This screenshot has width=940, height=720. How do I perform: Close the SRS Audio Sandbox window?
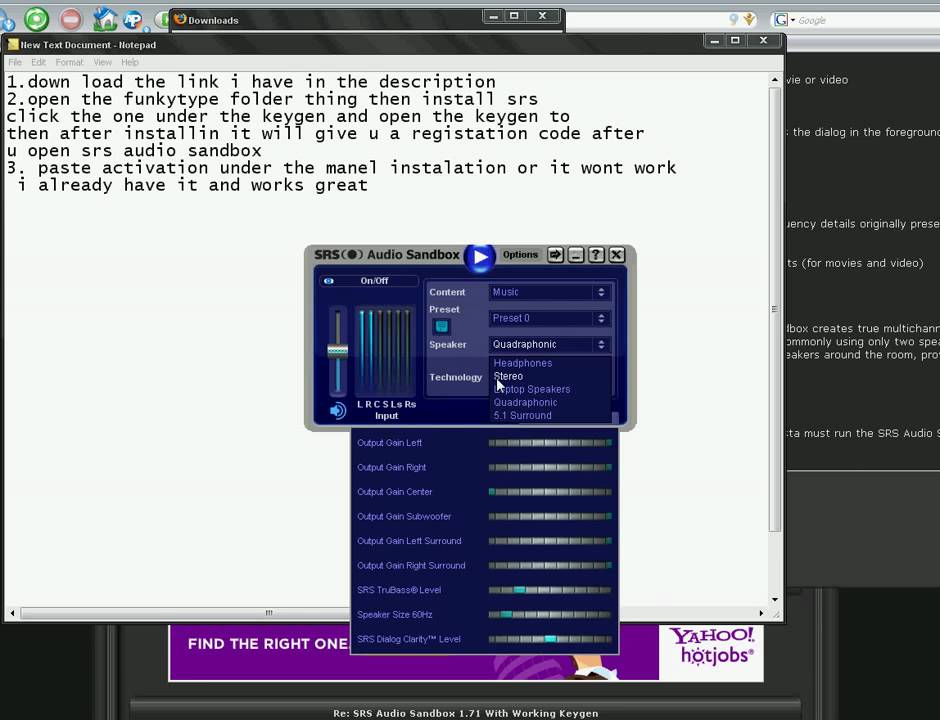(616, 255)
